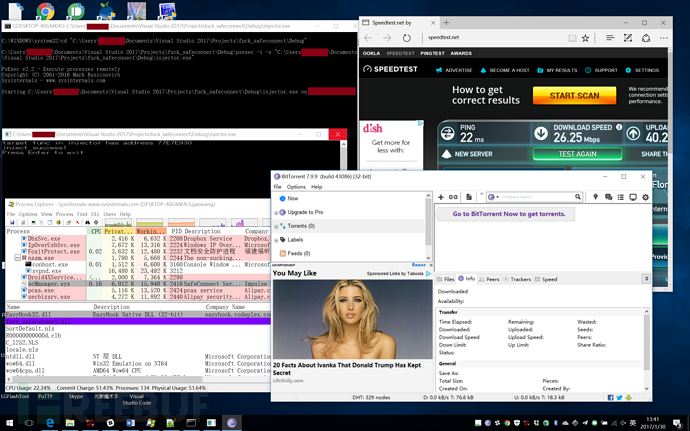Select seManager.sys process row
The image size is (690, 431).
click(138, 284)
